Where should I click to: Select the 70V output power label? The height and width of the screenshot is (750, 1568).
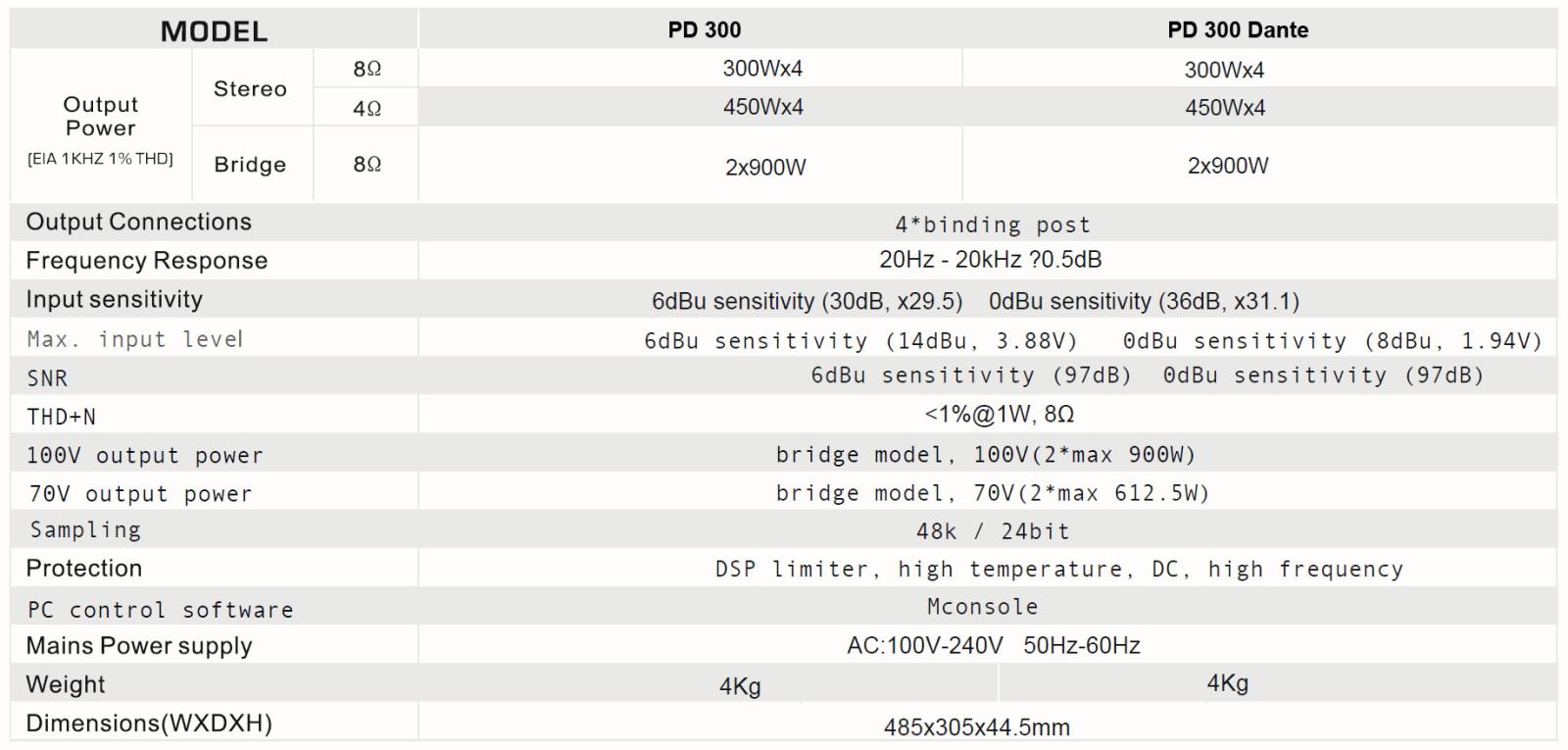(x=140, y=494)
